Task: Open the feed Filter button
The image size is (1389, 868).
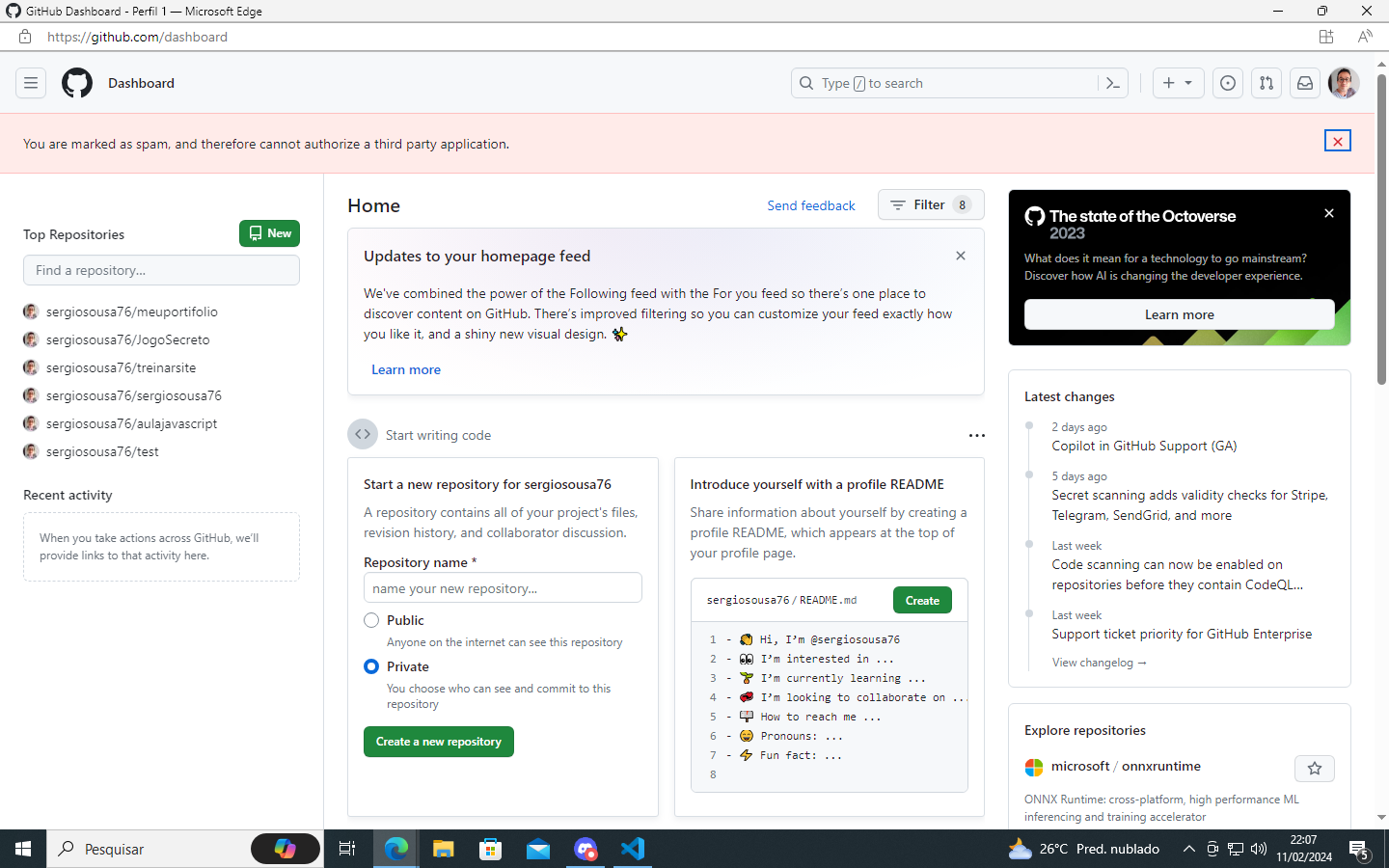Action: pos(931,204)
